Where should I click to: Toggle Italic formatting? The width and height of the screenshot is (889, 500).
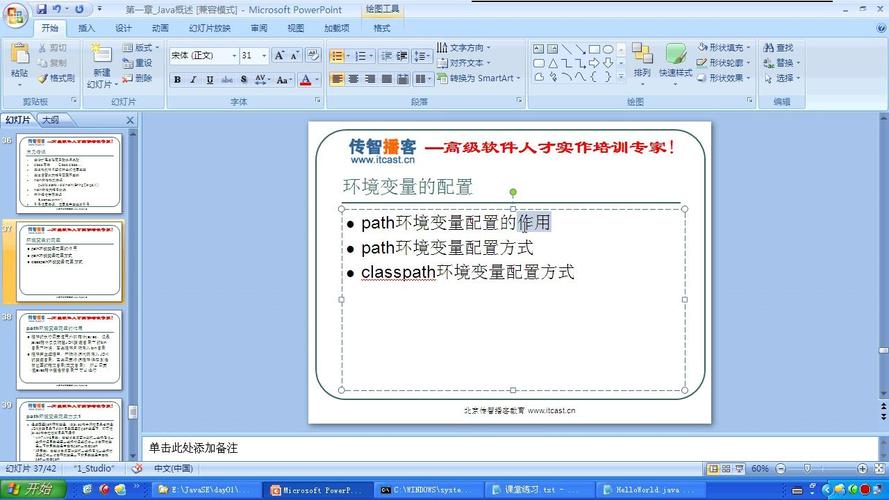point(193,80)
